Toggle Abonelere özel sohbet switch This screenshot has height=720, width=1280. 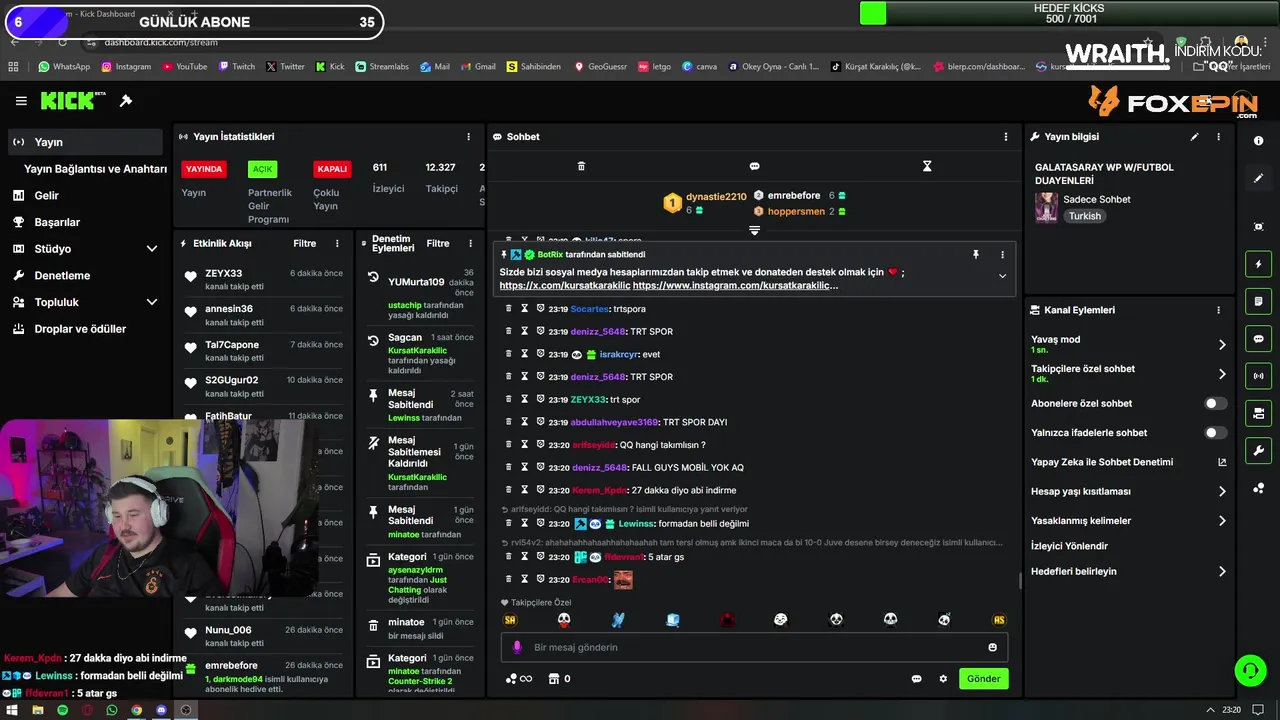pyautogui.click(x=1215, y=404)
